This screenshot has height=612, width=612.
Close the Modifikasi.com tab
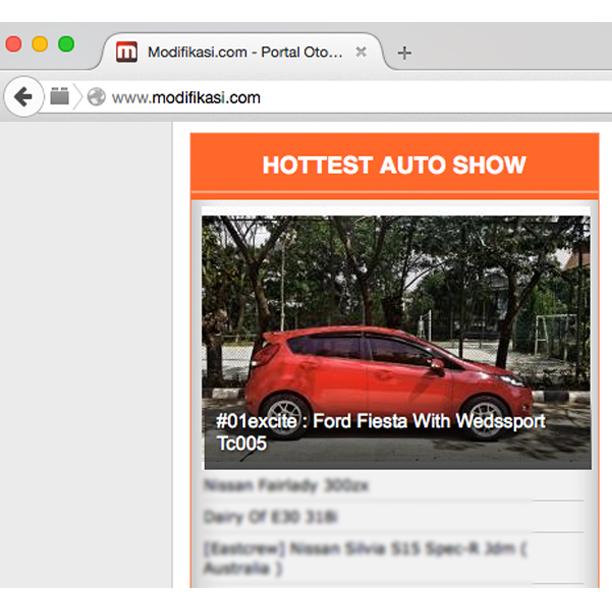[361, 52]
